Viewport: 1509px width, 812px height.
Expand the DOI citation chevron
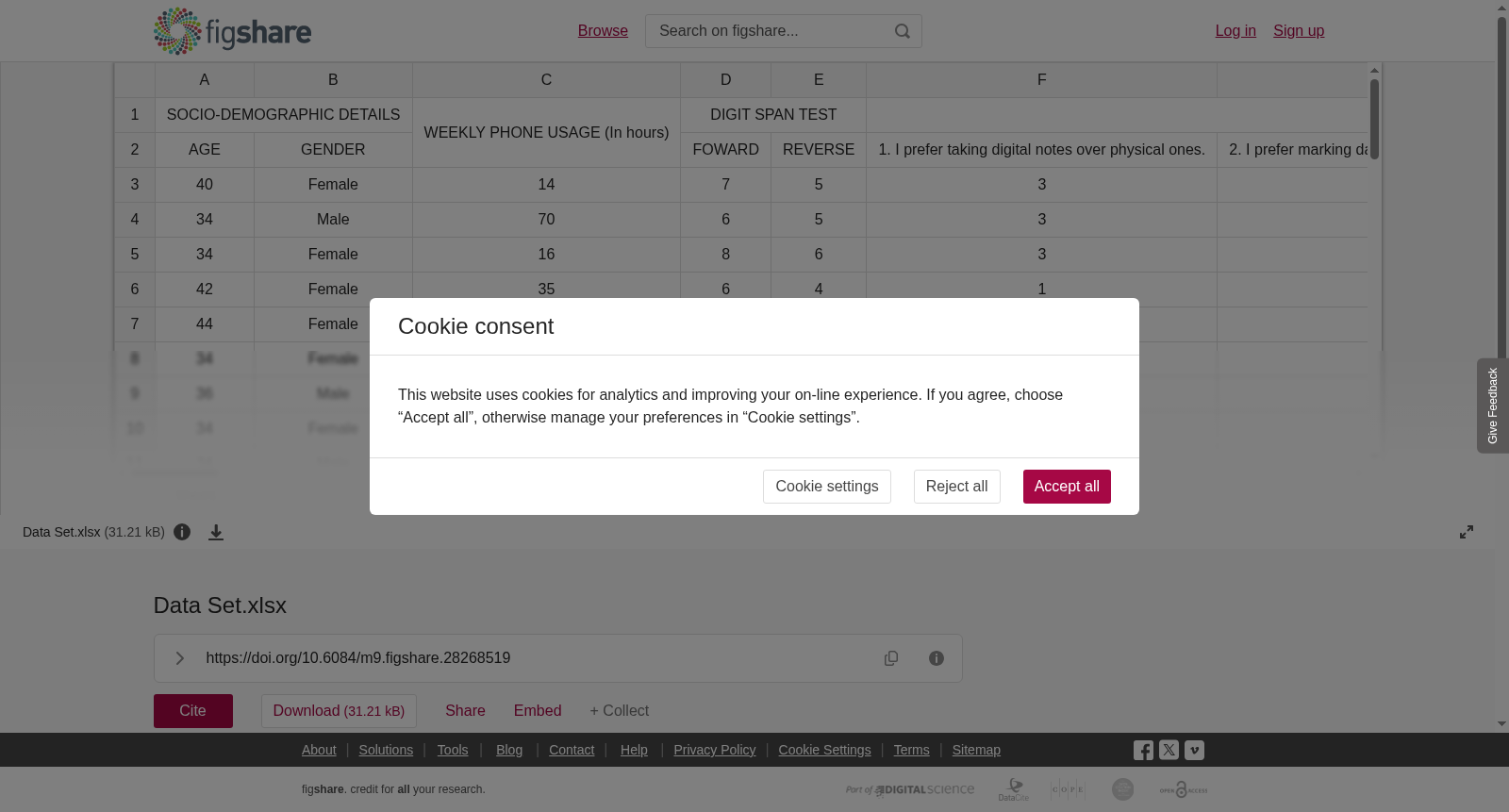pos(179,658)
